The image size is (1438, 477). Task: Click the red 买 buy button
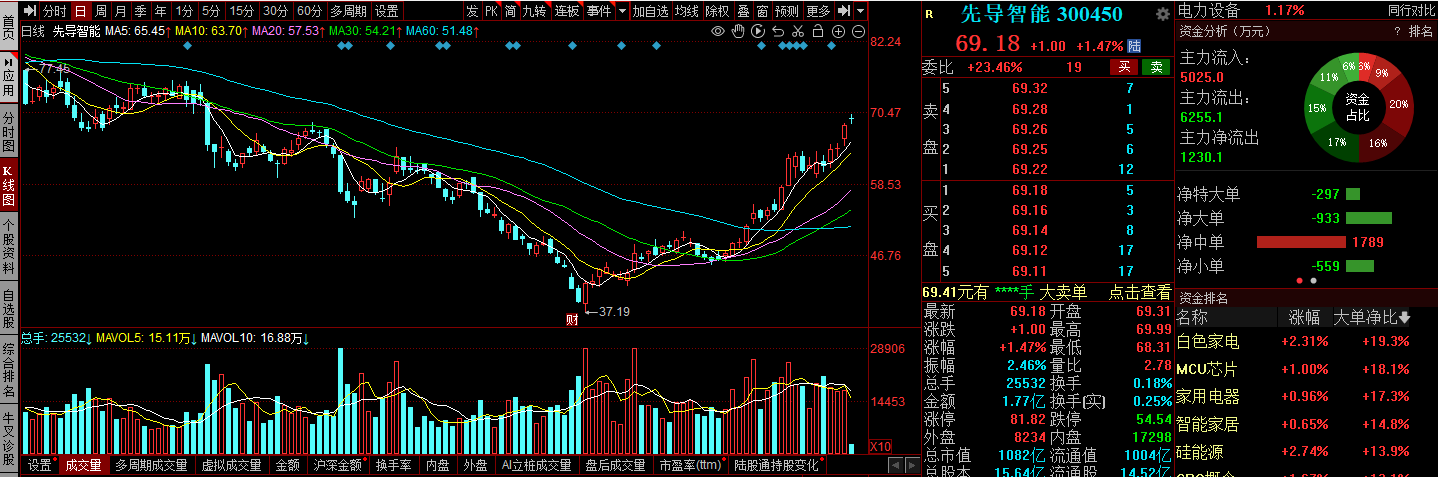(1124, 67)
